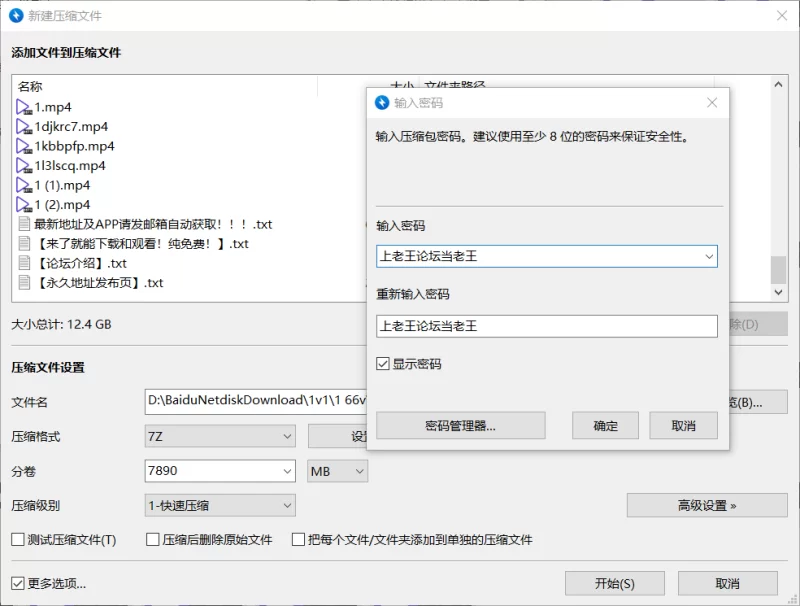The image size is (800, 606).
Task: Open the 压缩级别 1-快速压缩 dropdown
Action: 220,506
